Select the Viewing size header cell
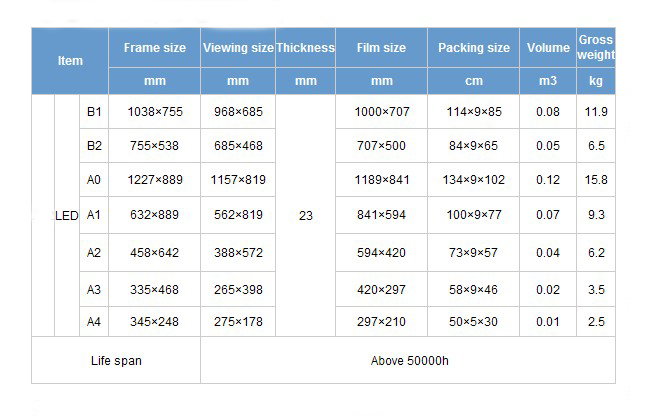The image size is (649, 419). [x=238, y=48]
